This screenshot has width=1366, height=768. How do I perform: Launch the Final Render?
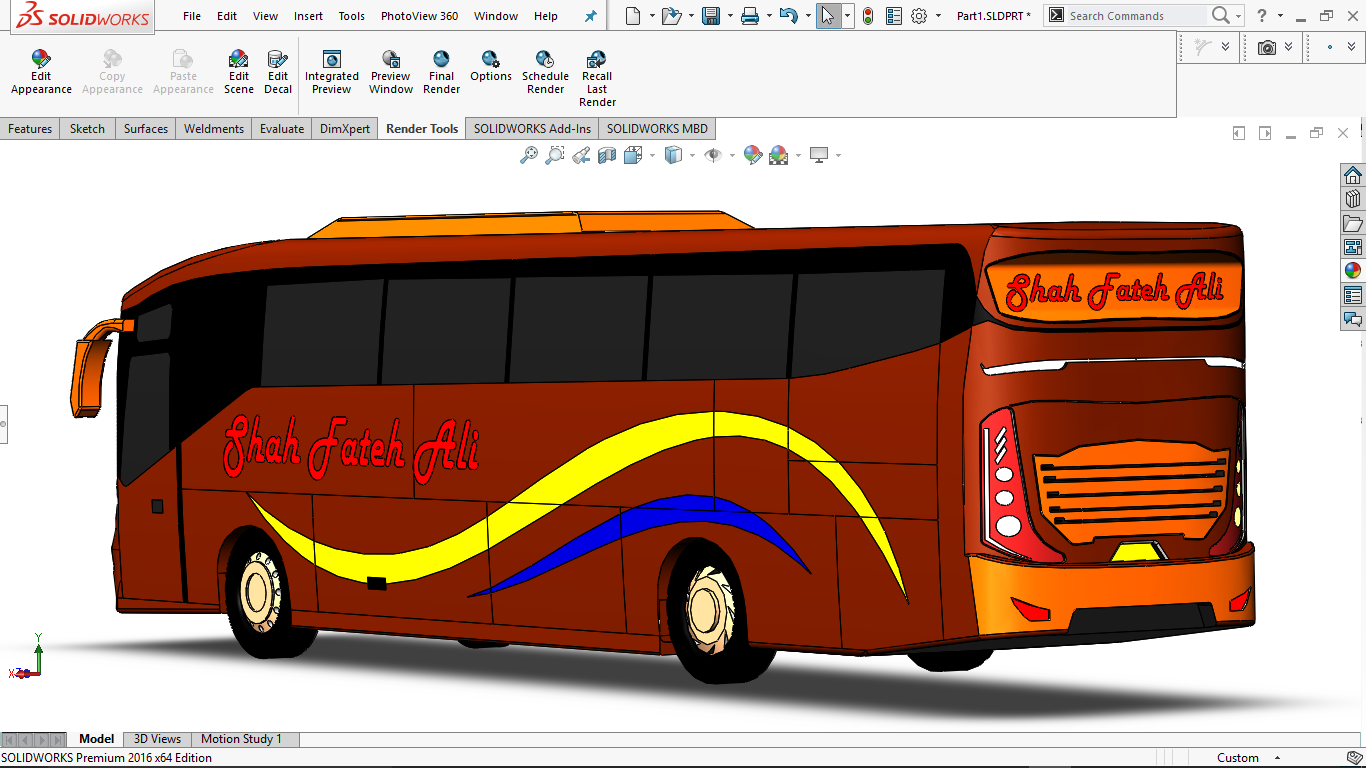click(x=441, y=72)
